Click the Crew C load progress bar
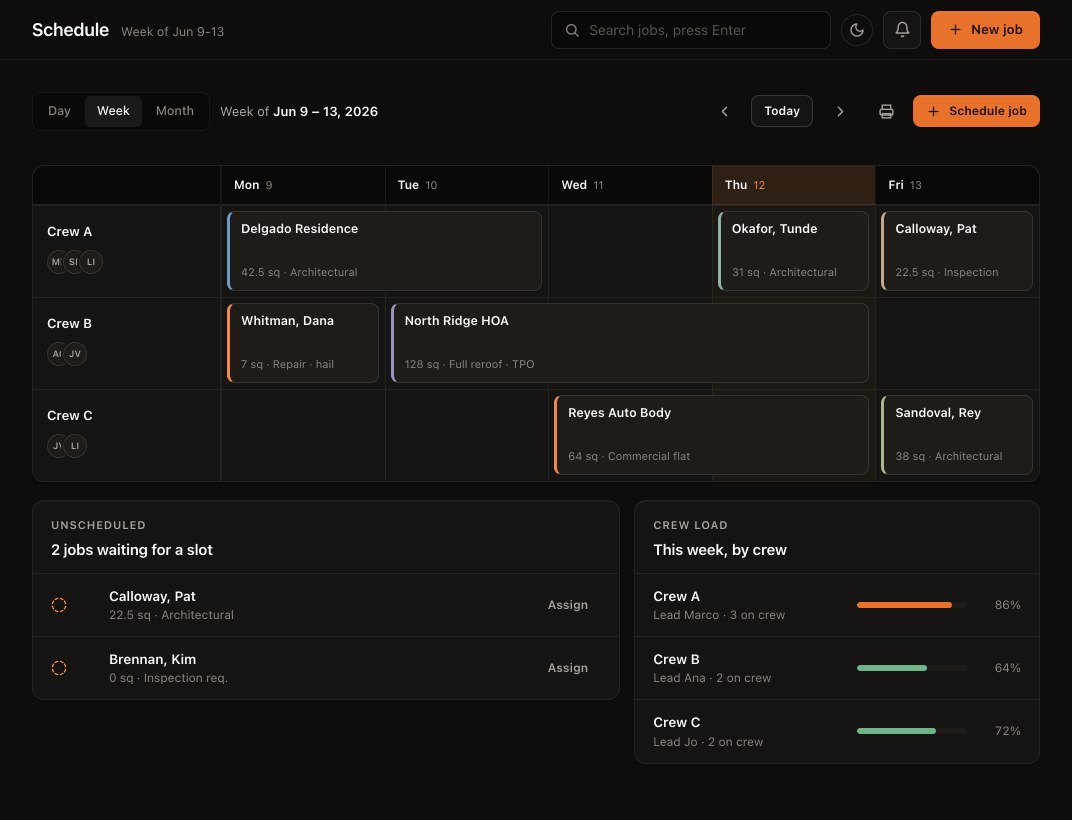The height and width of the screenshot is (820, 1072). pos(911,731)
